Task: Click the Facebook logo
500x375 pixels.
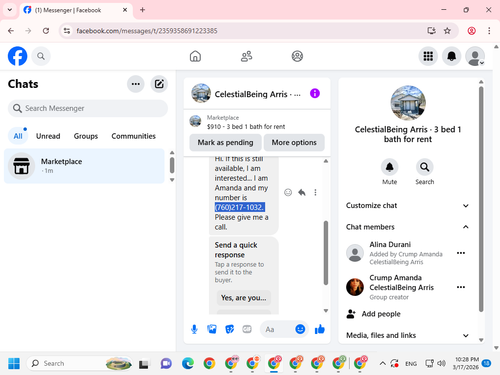Action: 17,56
